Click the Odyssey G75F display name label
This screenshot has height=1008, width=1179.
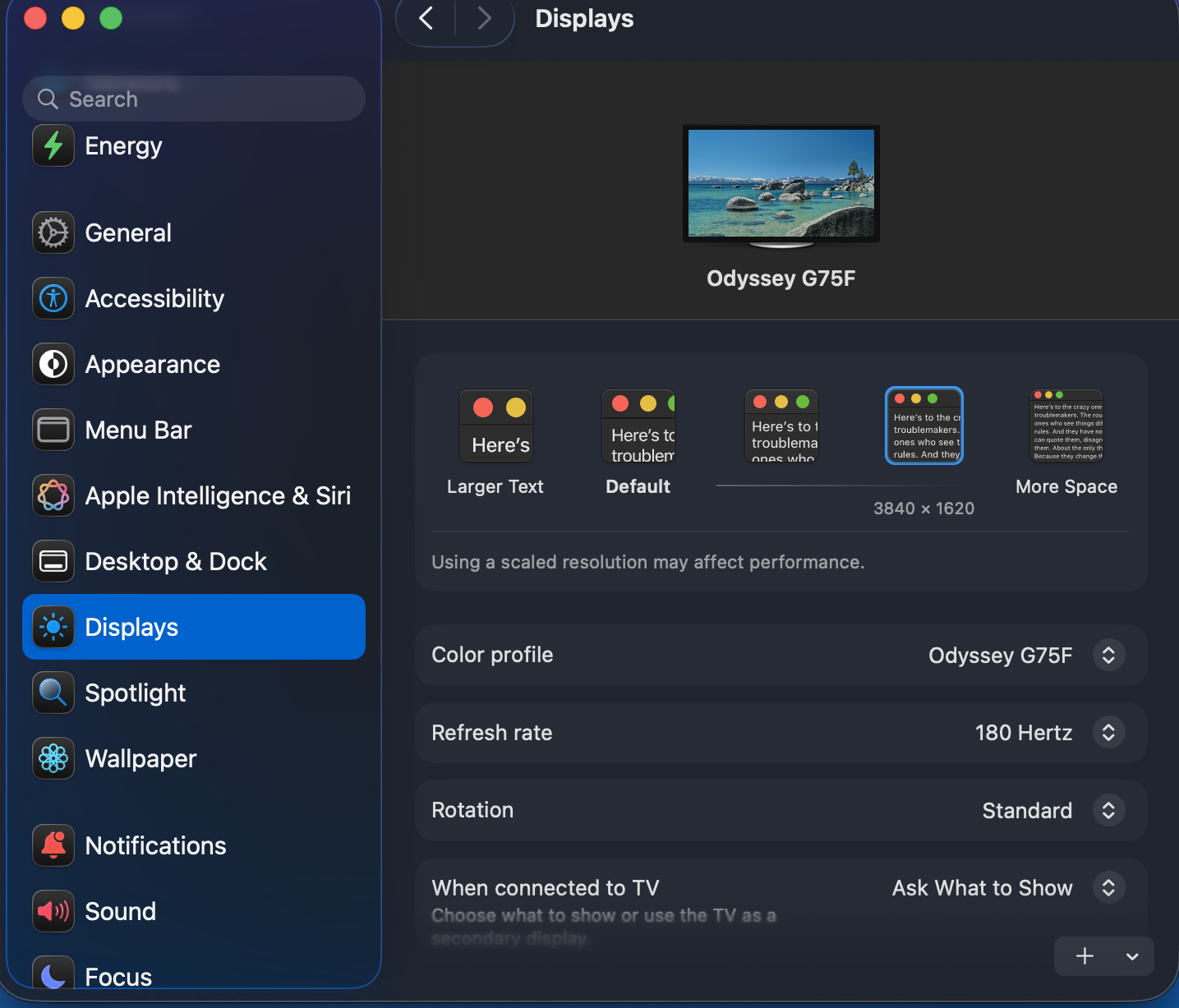[781, 278]
